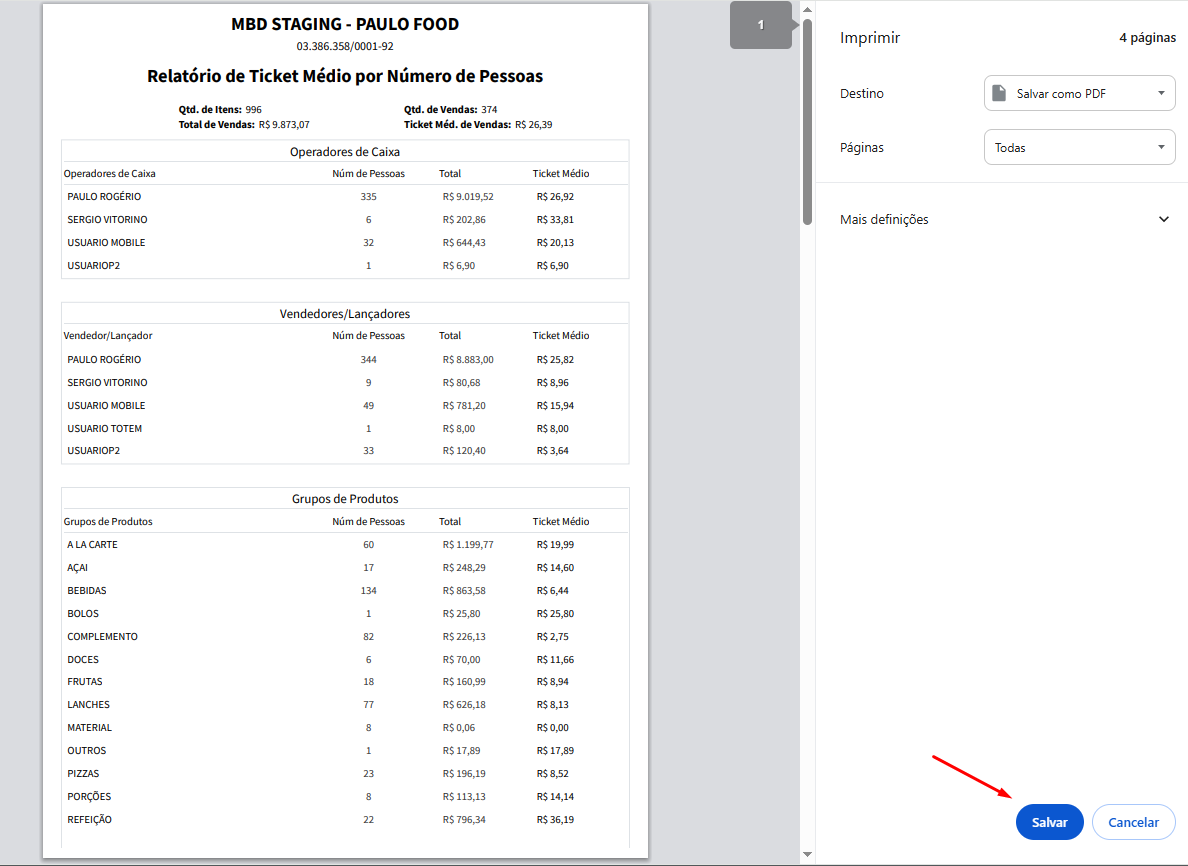Click the Grupos de Produtos section header
The width and height of the screenshot is (1188, 866).
pos(345,499)
